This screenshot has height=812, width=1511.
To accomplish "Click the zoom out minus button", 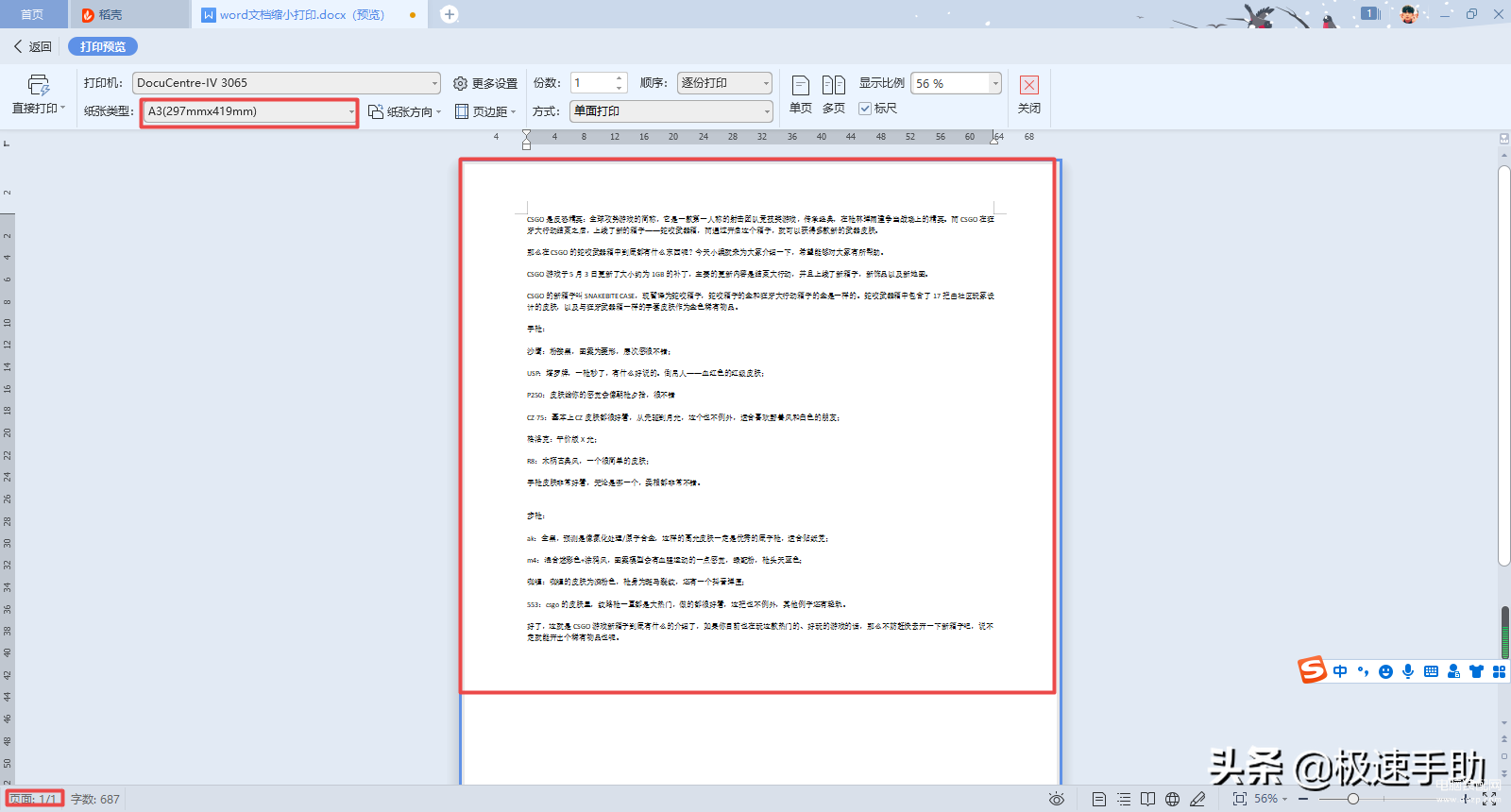I will [1303, 799].
